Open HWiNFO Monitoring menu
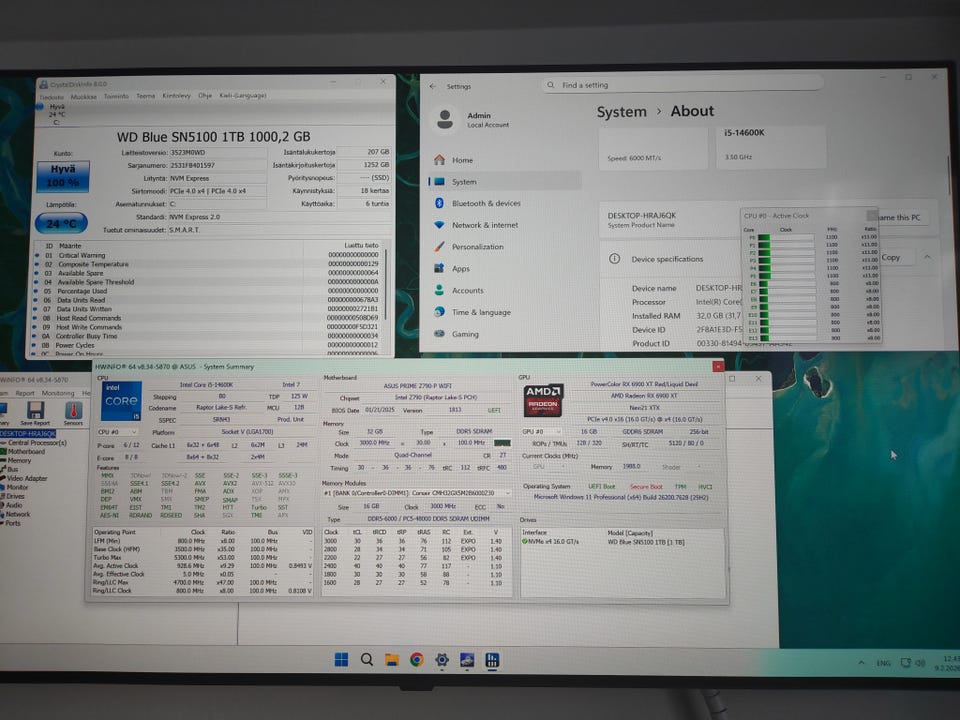This screenshot has height=720, width=960. point(58,393)
